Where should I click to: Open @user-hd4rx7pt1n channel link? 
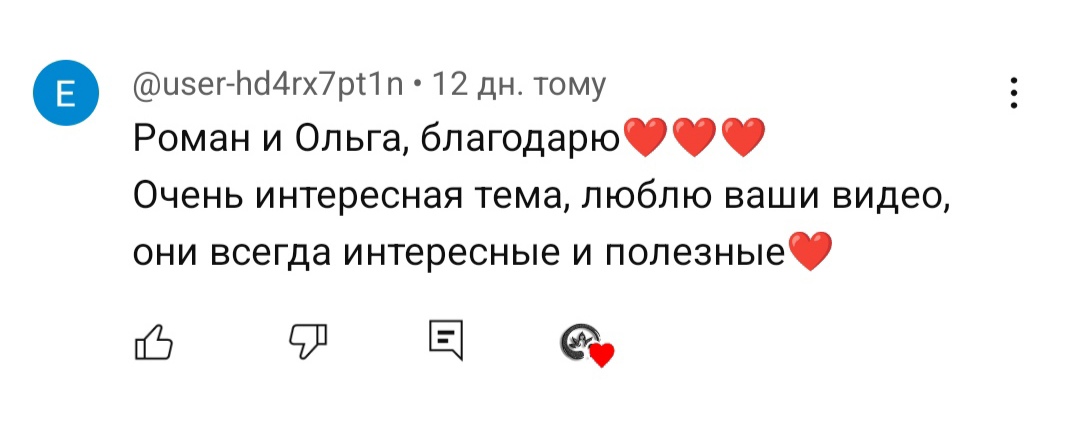point(269,86)
